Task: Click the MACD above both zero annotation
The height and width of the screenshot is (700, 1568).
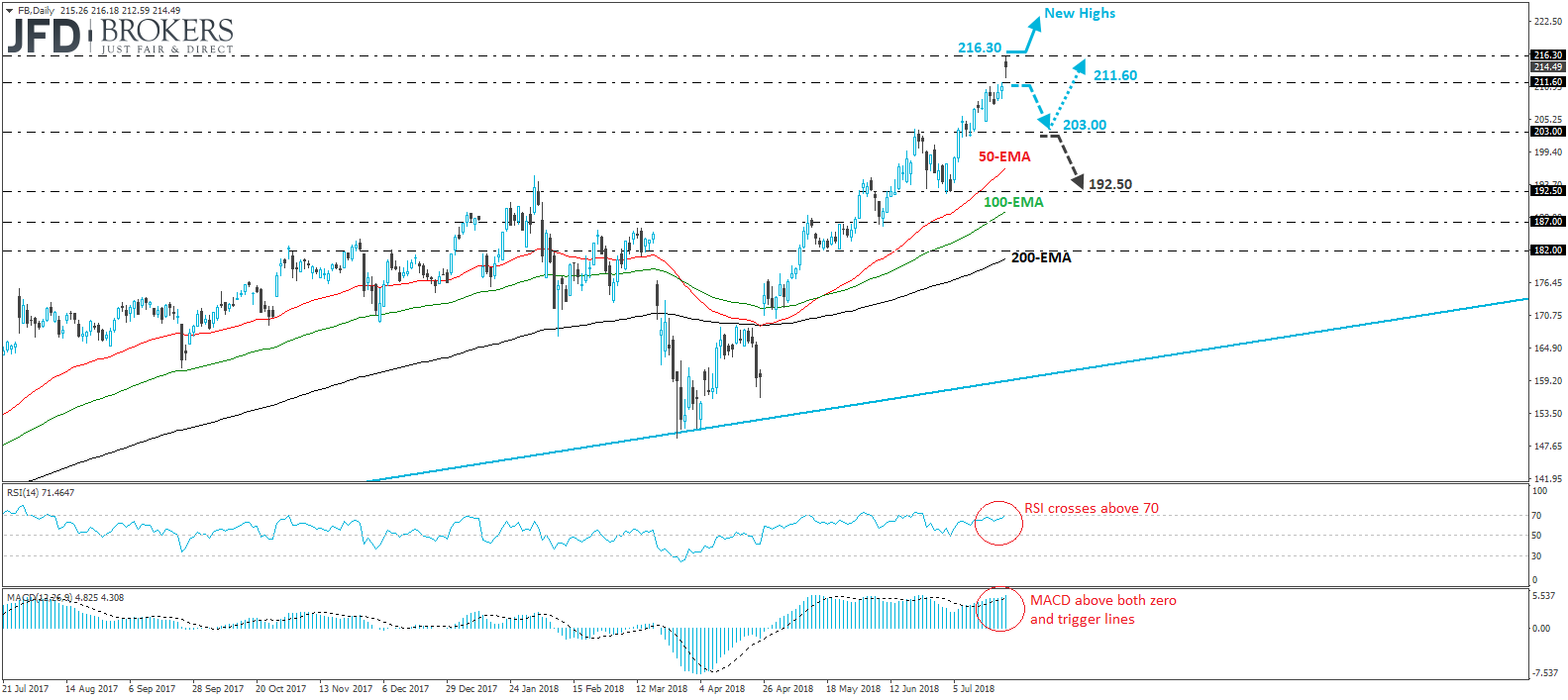Action: [1103, 609]
